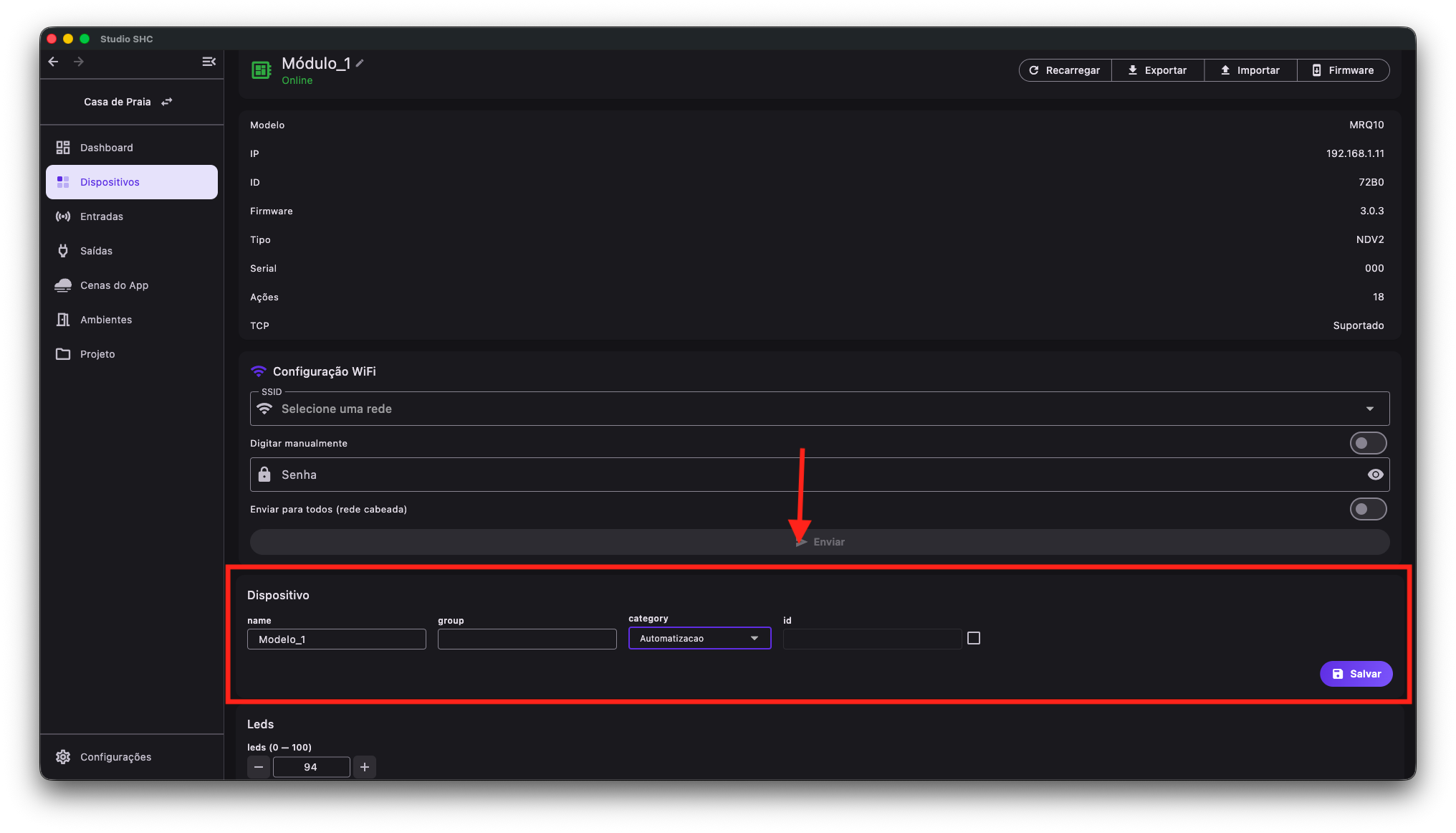Open Cenas do App section

point(132,285)
